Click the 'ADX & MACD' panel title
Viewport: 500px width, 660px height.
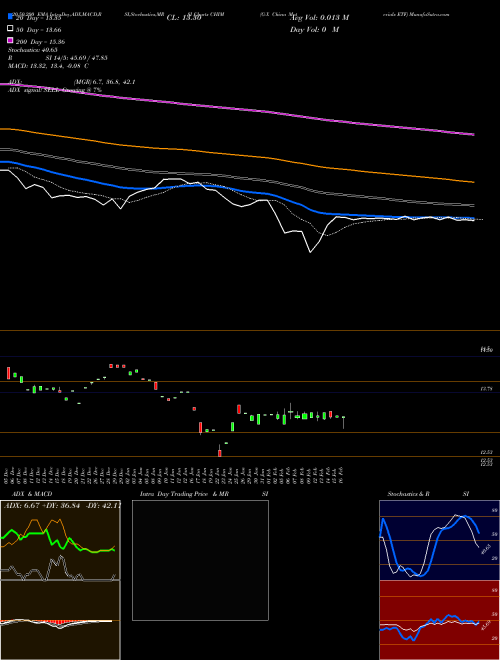[x=32, y=494]
